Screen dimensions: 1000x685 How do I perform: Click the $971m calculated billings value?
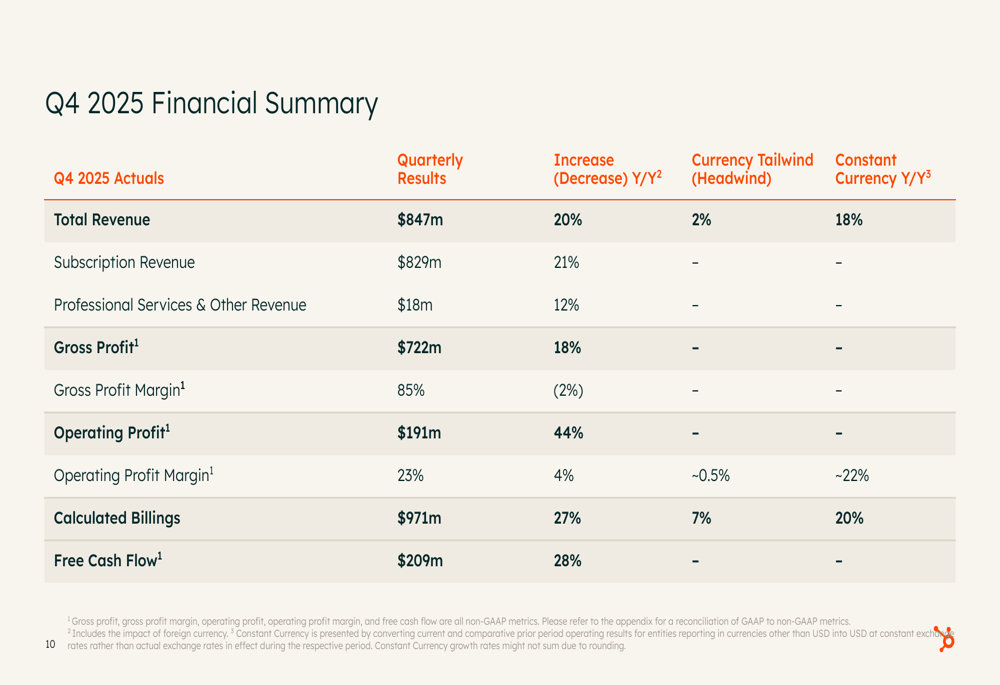click(420, 518)
